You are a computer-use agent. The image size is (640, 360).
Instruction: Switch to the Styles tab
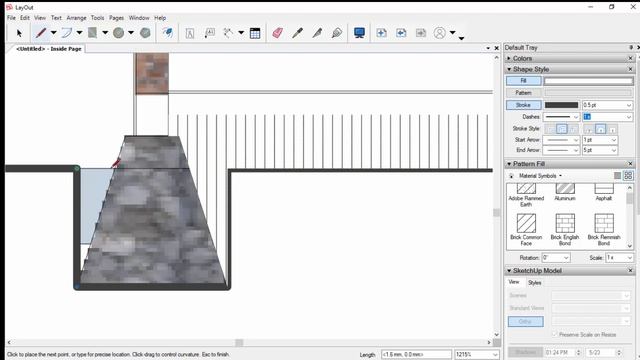click(x=535, y=282)
